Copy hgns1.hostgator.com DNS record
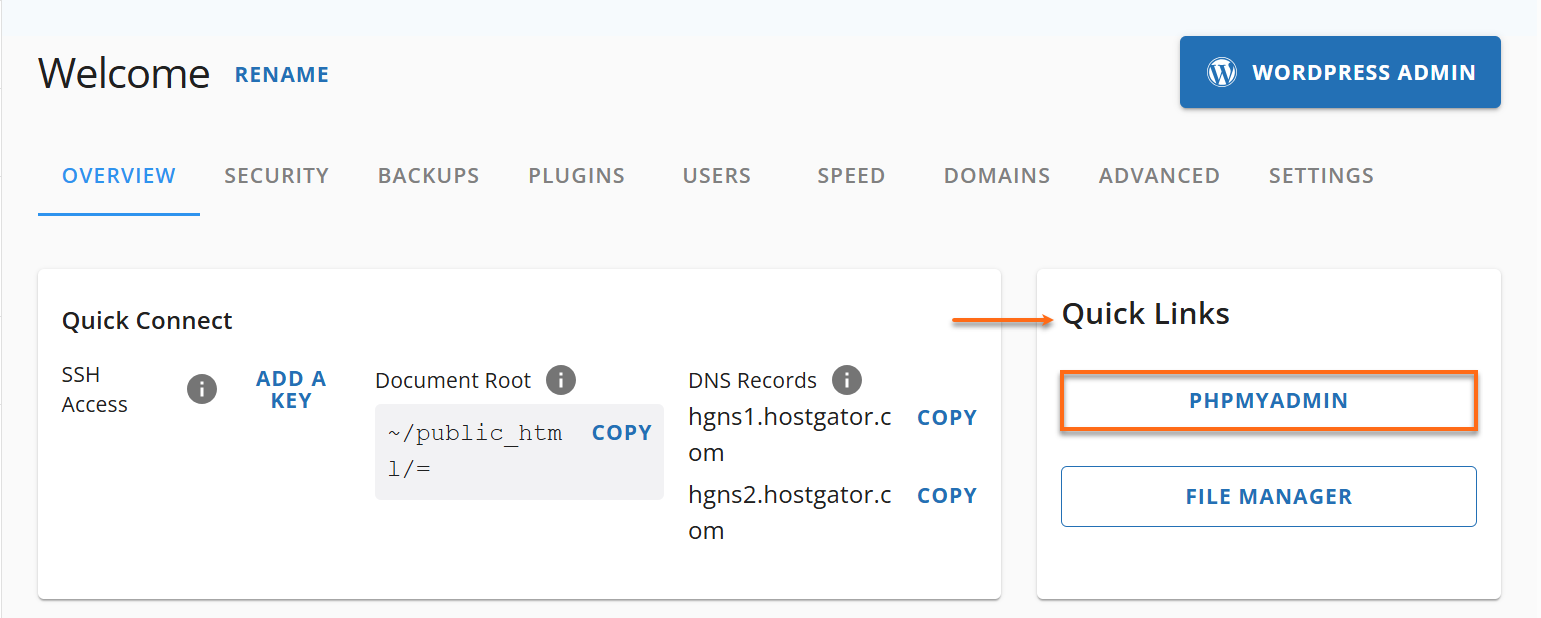 click(x=947, y=418)
